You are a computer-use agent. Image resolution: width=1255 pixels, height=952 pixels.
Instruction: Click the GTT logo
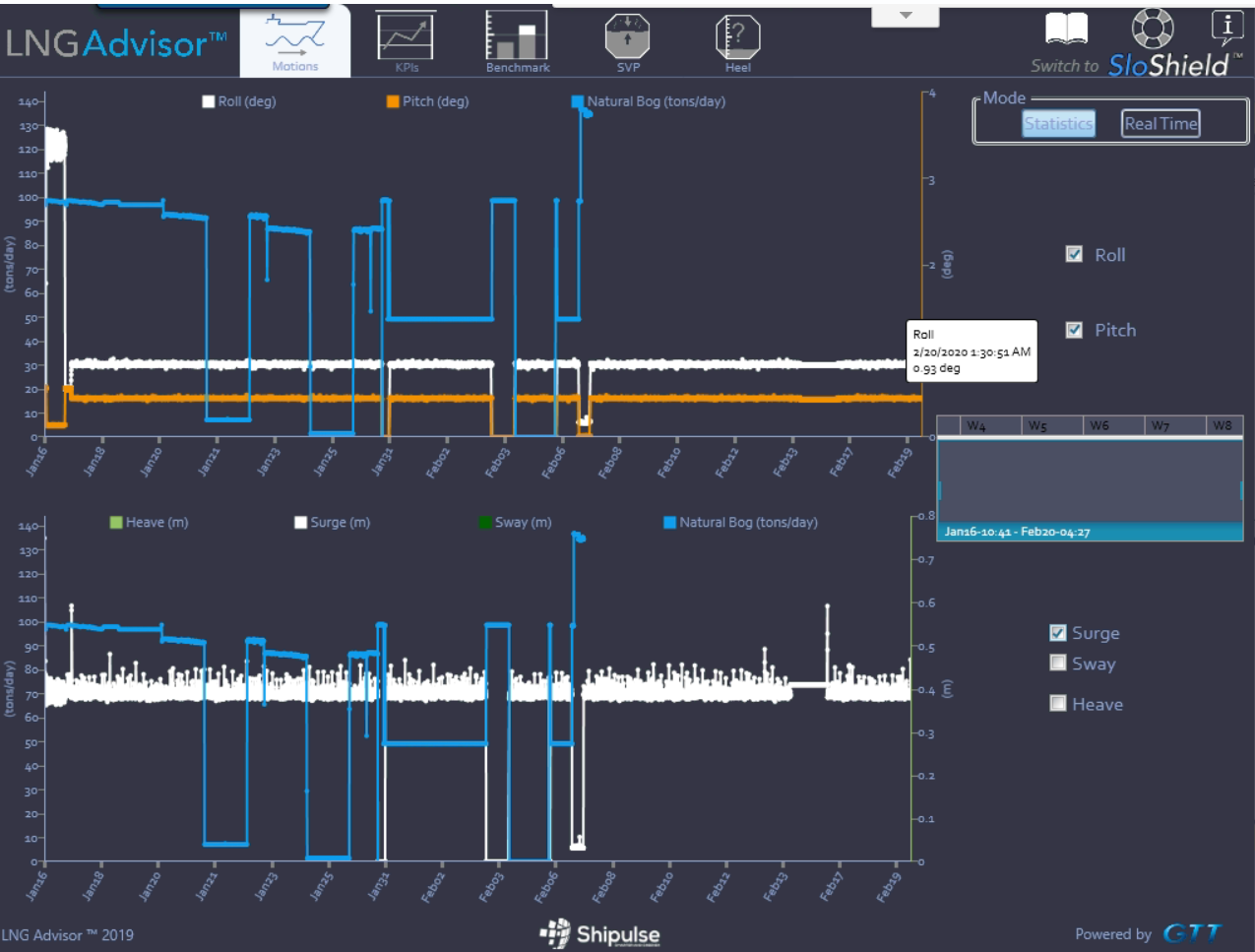click(x=1191, y=933)
